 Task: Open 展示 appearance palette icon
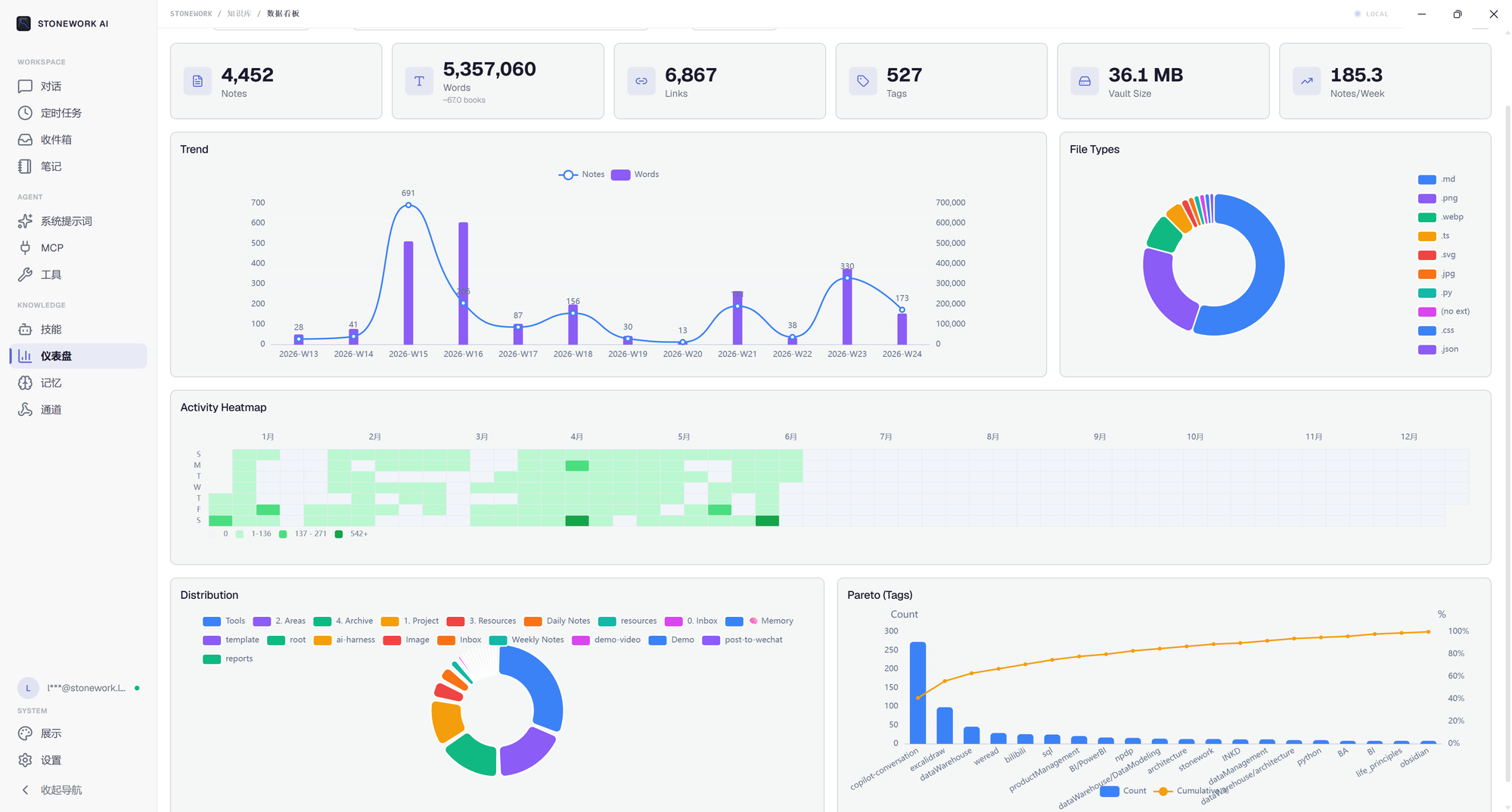point(25,733)
